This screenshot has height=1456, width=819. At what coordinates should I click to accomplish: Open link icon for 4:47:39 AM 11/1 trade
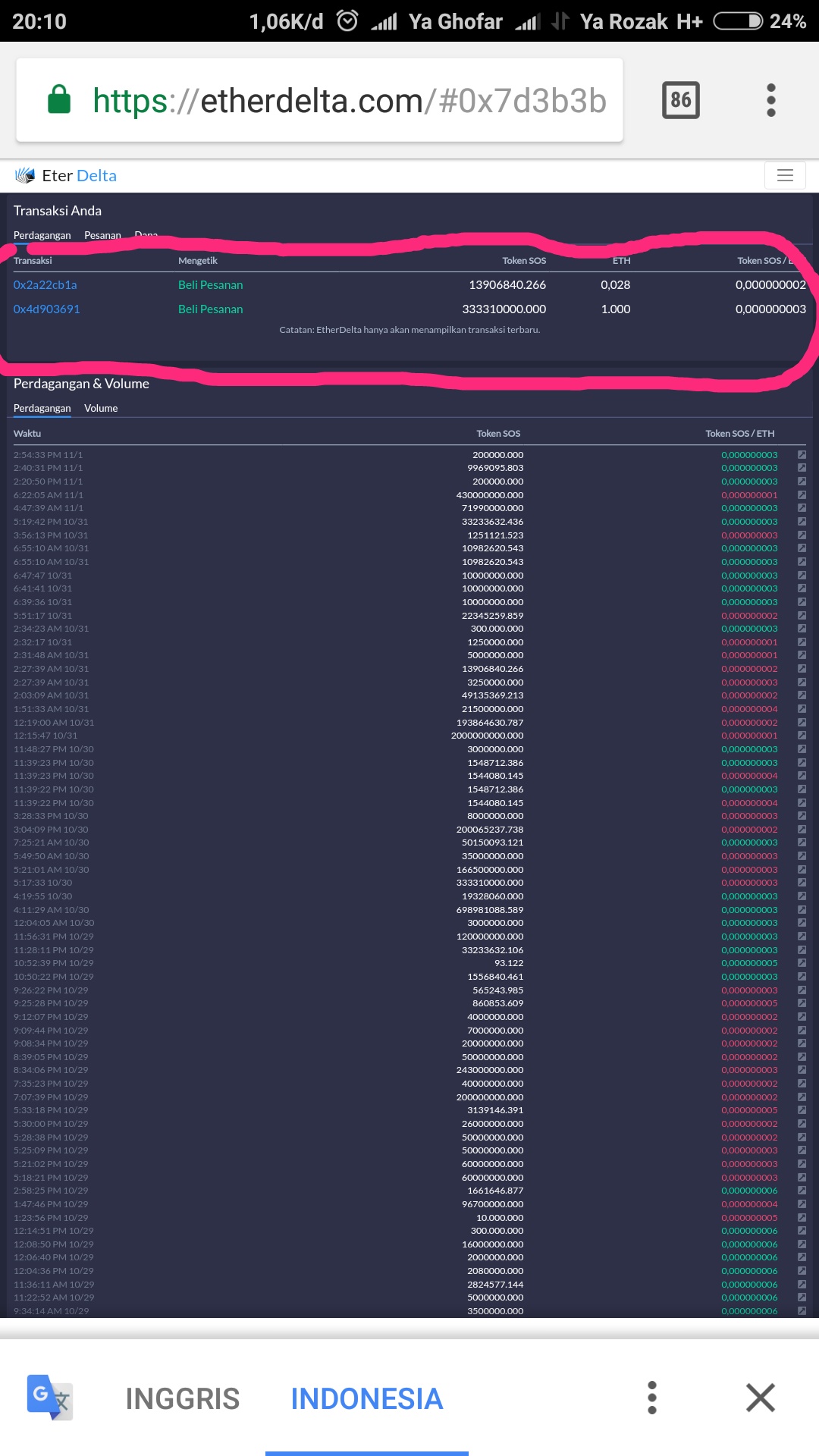click(802, 508)
